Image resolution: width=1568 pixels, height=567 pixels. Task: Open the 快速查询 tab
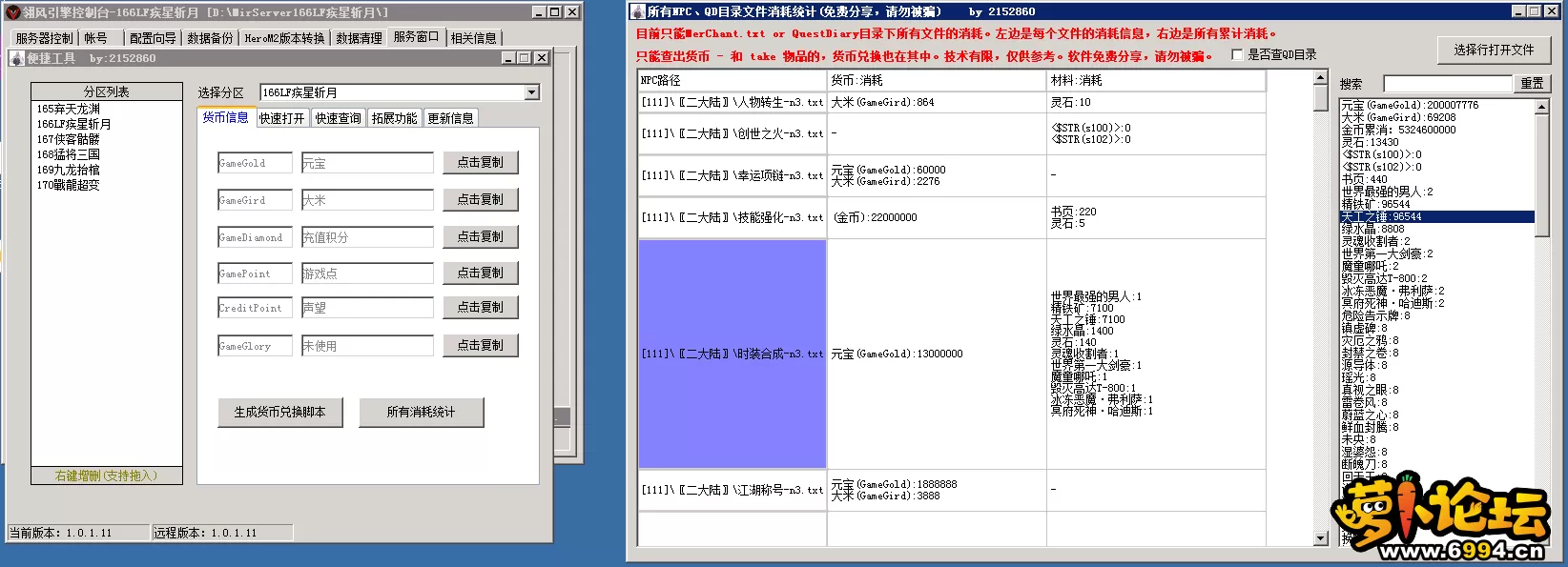(x=339, y=118)
